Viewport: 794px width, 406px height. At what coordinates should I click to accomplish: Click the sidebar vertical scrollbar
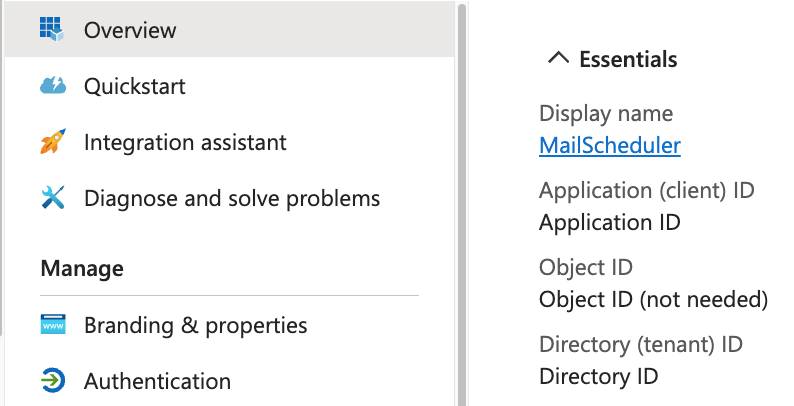tap(462, 200)
